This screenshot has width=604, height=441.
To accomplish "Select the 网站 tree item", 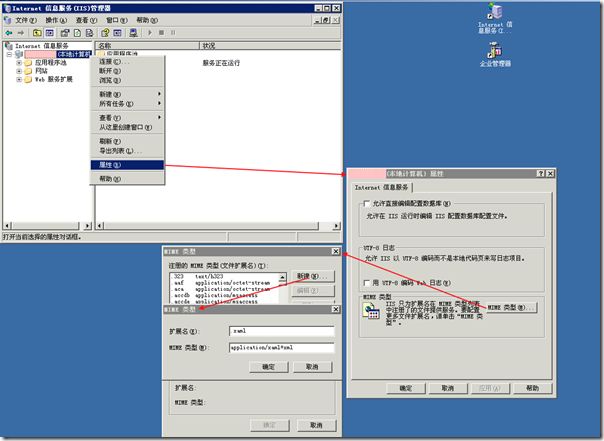I will [41, 71].
